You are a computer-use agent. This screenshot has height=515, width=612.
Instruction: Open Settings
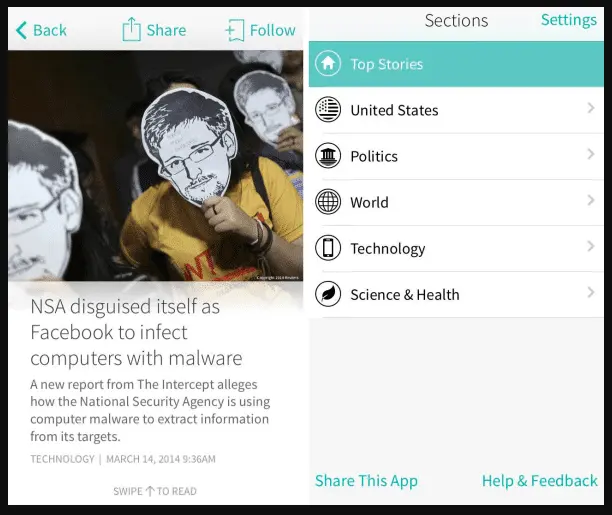(569, 20)
